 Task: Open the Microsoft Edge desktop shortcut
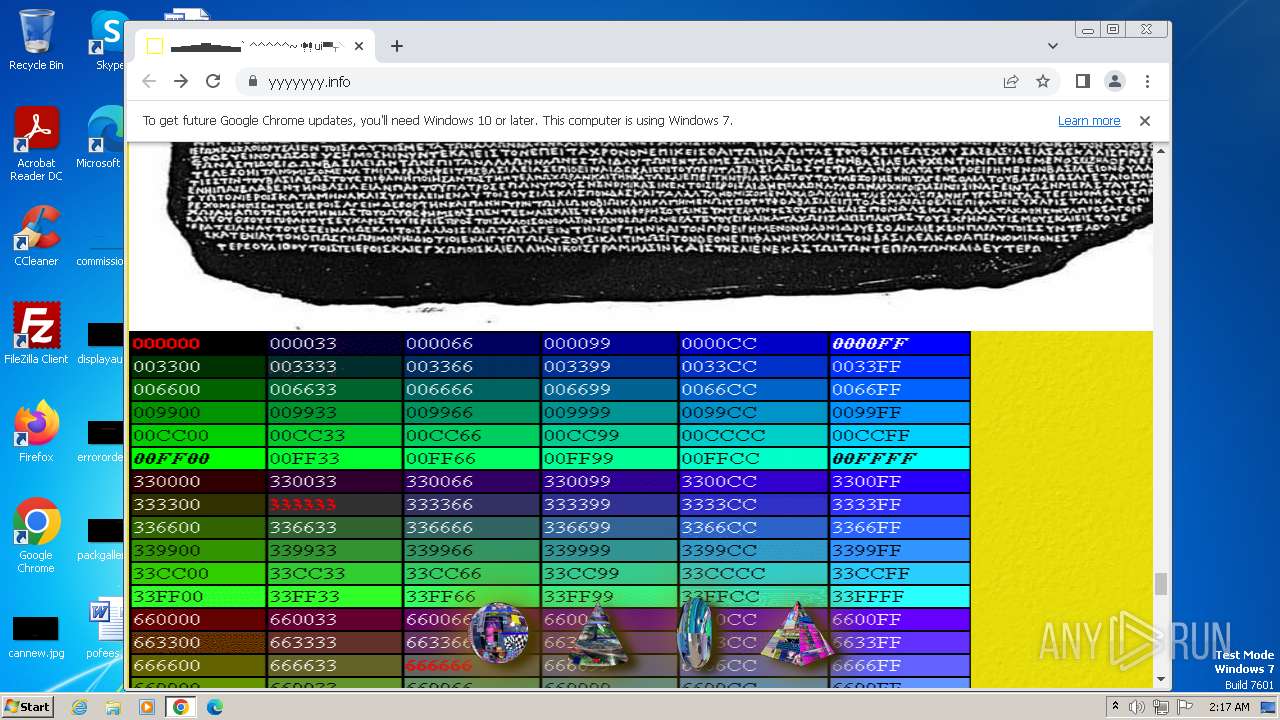coord(101,138)
